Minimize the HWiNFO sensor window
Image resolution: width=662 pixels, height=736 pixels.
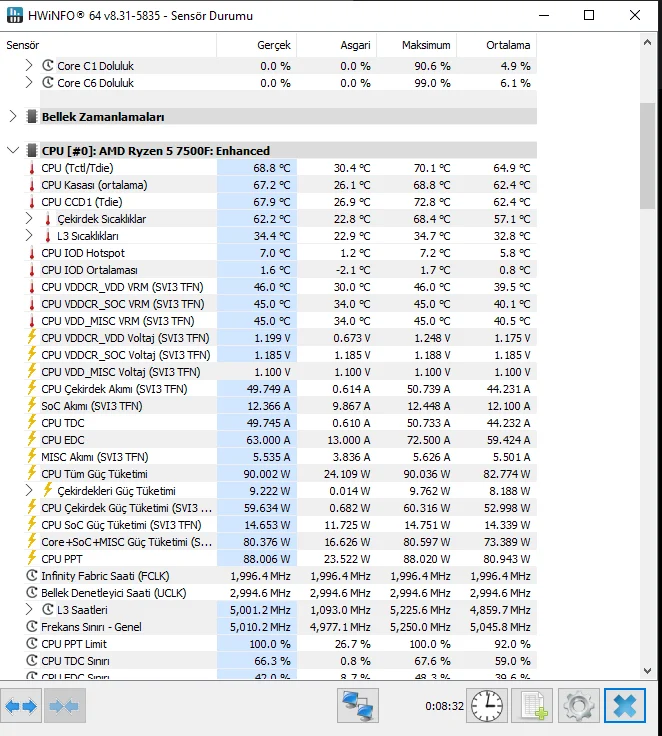pyautogui.click(x=544, y=15)
